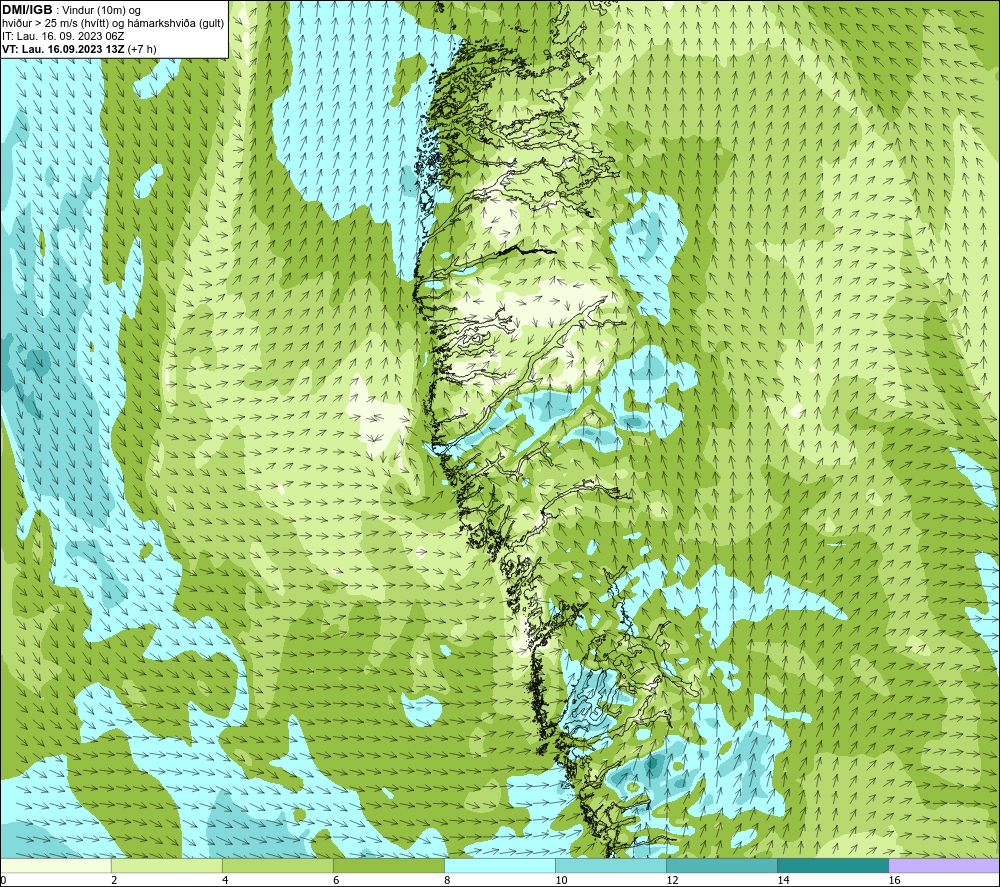Pick the cyan 10–12 legend swatch
Screen dimensions: 1000x887
(x=611, y=865)
